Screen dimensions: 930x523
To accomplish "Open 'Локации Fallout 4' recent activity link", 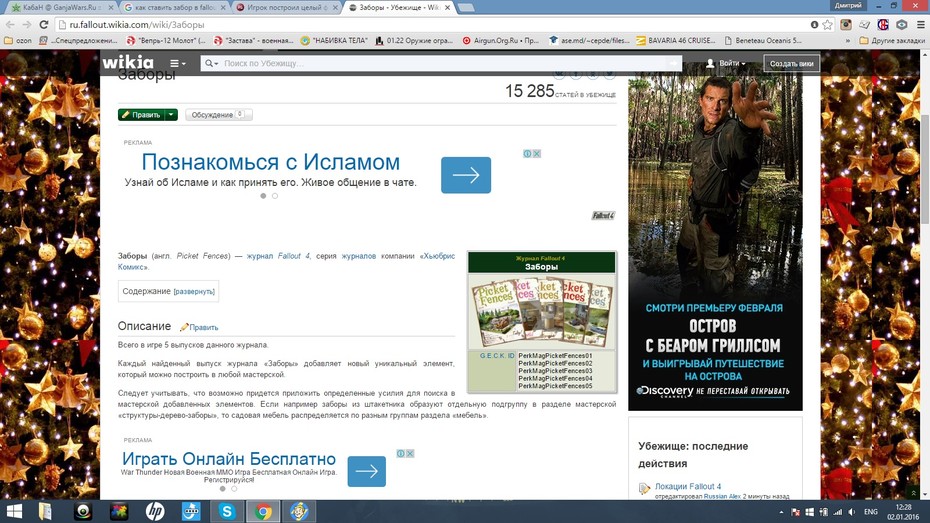I will (688, 486).
